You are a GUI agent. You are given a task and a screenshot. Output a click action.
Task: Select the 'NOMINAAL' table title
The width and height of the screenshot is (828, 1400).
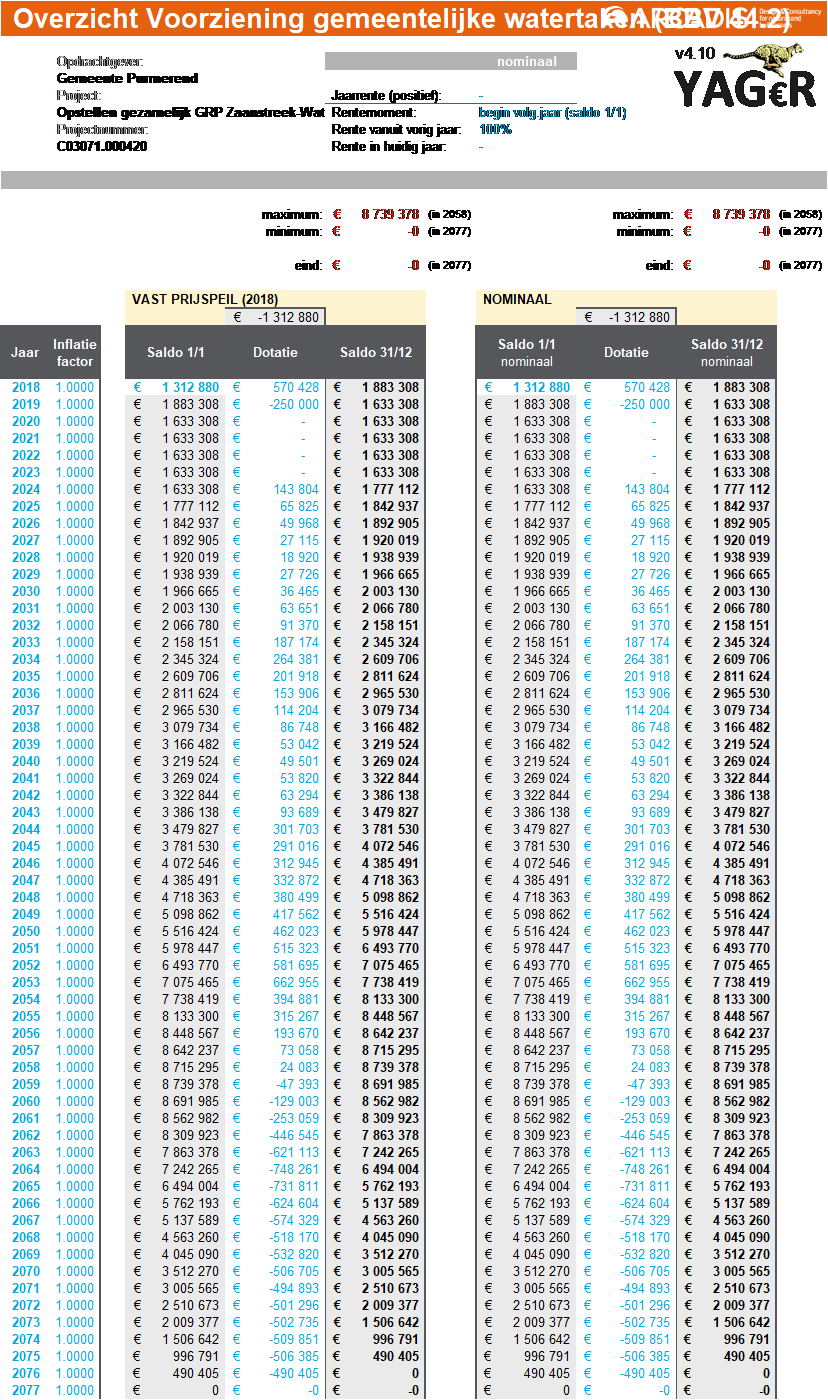pyautogui.click(x=517, y=299)
